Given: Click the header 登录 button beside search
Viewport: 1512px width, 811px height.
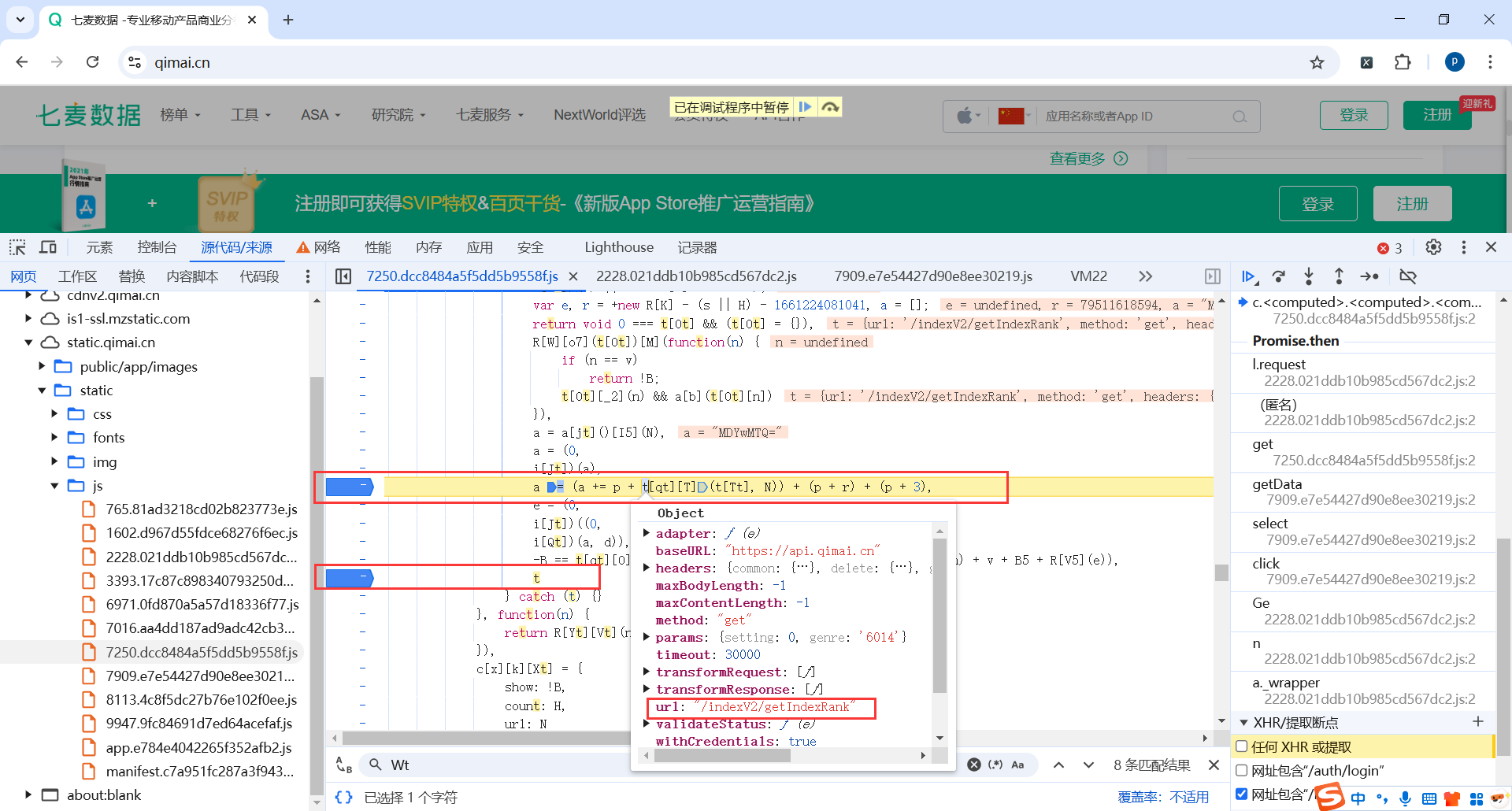Looking at the screenshot, I should pyautogui.click(x=1354, y=115).
